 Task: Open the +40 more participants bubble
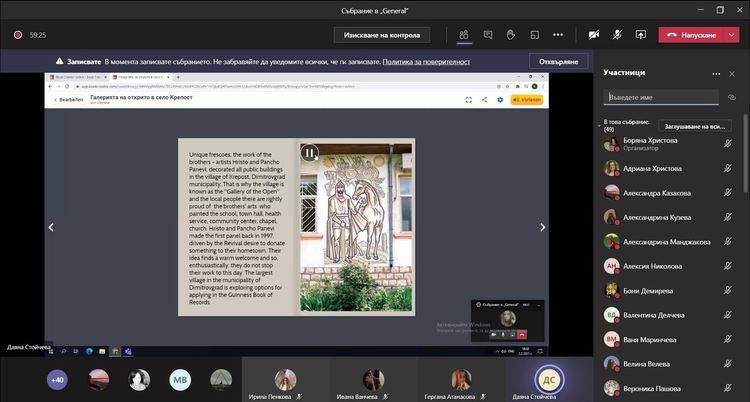pyautogui.click(x=57, y=380)
